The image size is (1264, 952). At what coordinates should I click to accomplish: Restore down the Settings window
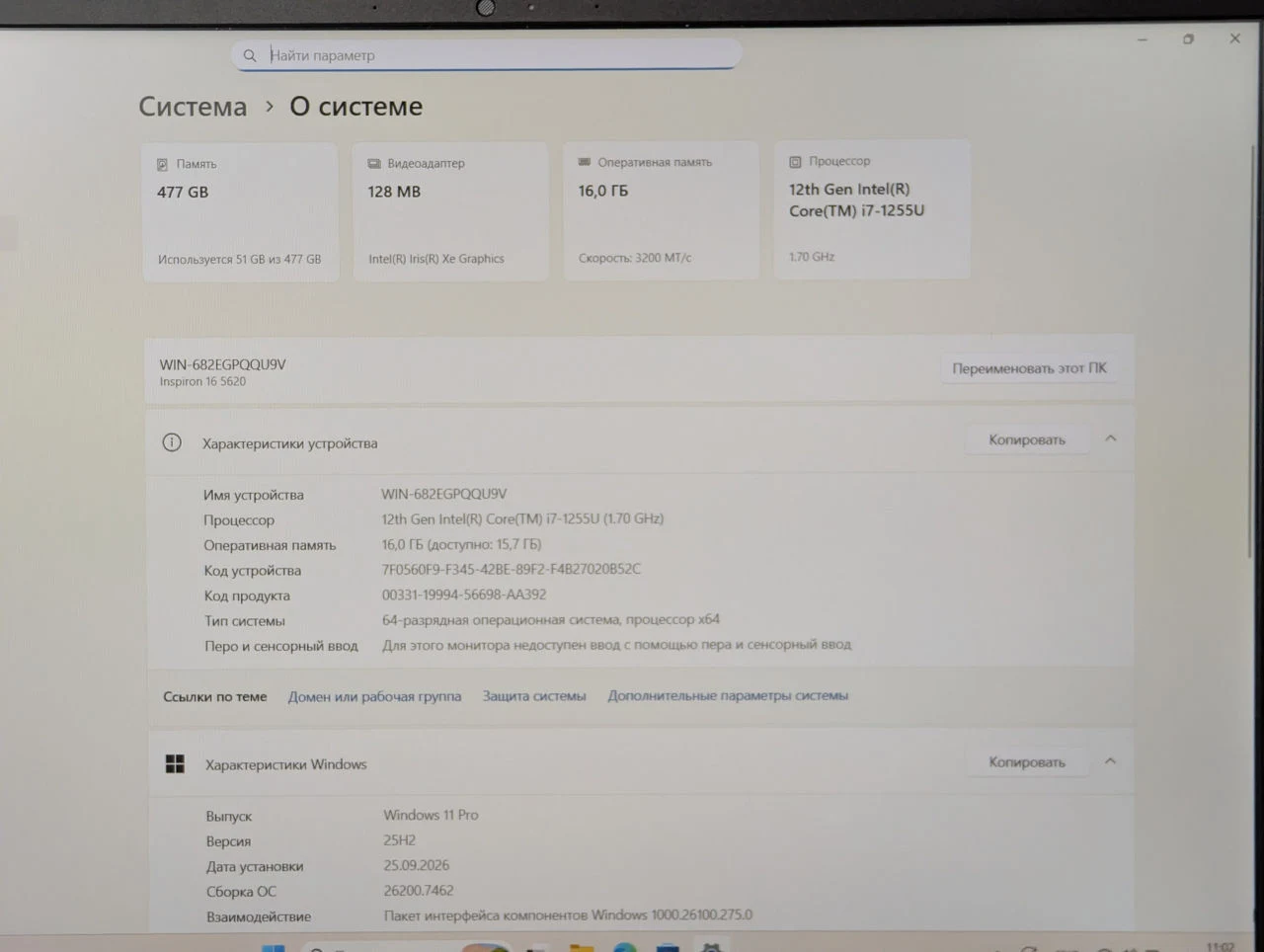1188,40
